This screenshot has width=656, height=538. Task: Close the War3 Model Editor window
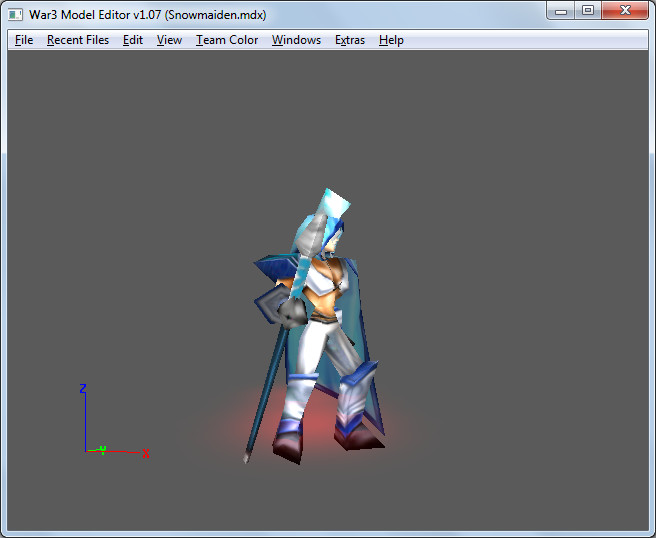point(625,10)
